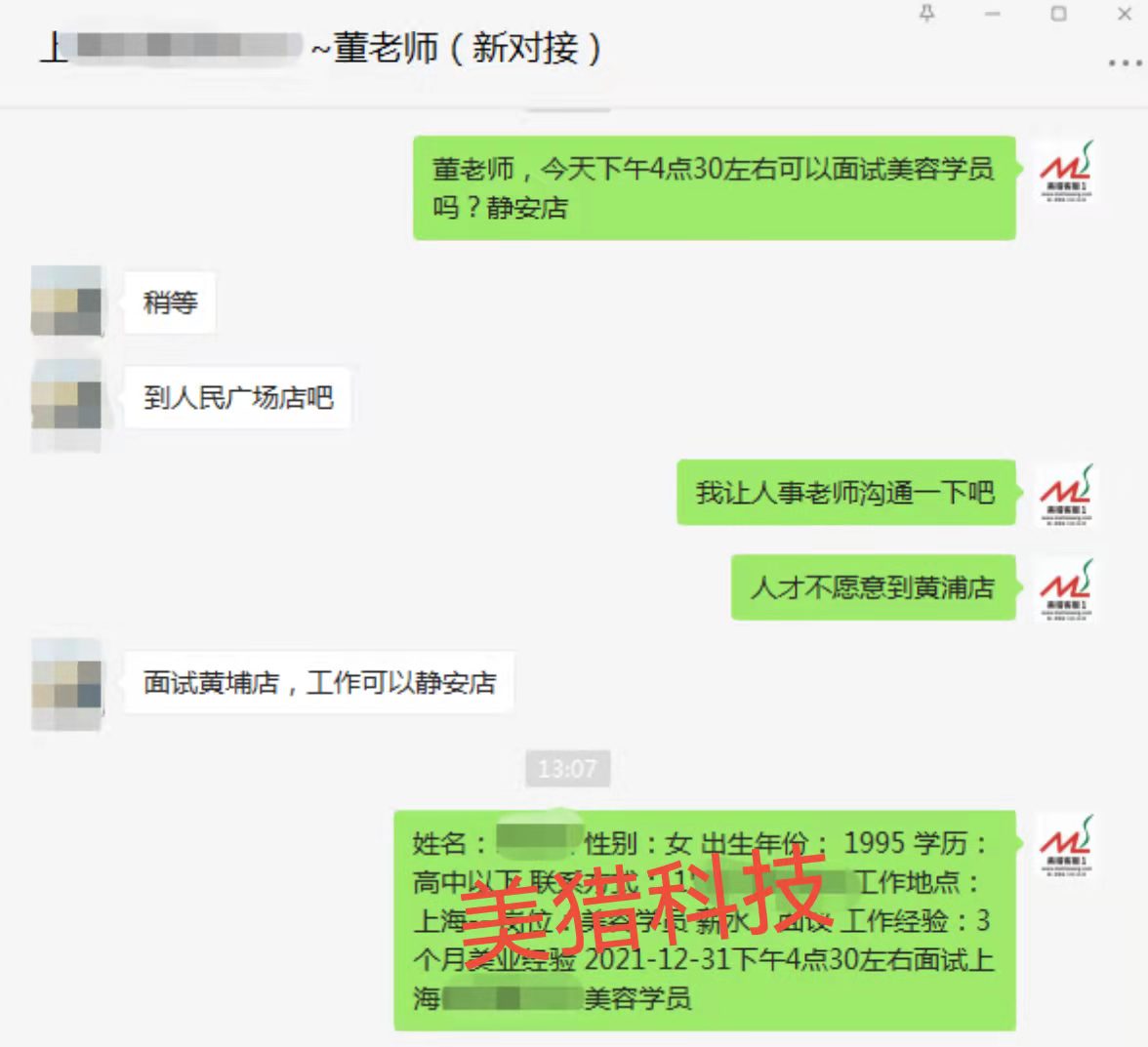This screenshot has width=1148, height=1047.
Task: Maximize the chat window
Action: coord(1058,13)
